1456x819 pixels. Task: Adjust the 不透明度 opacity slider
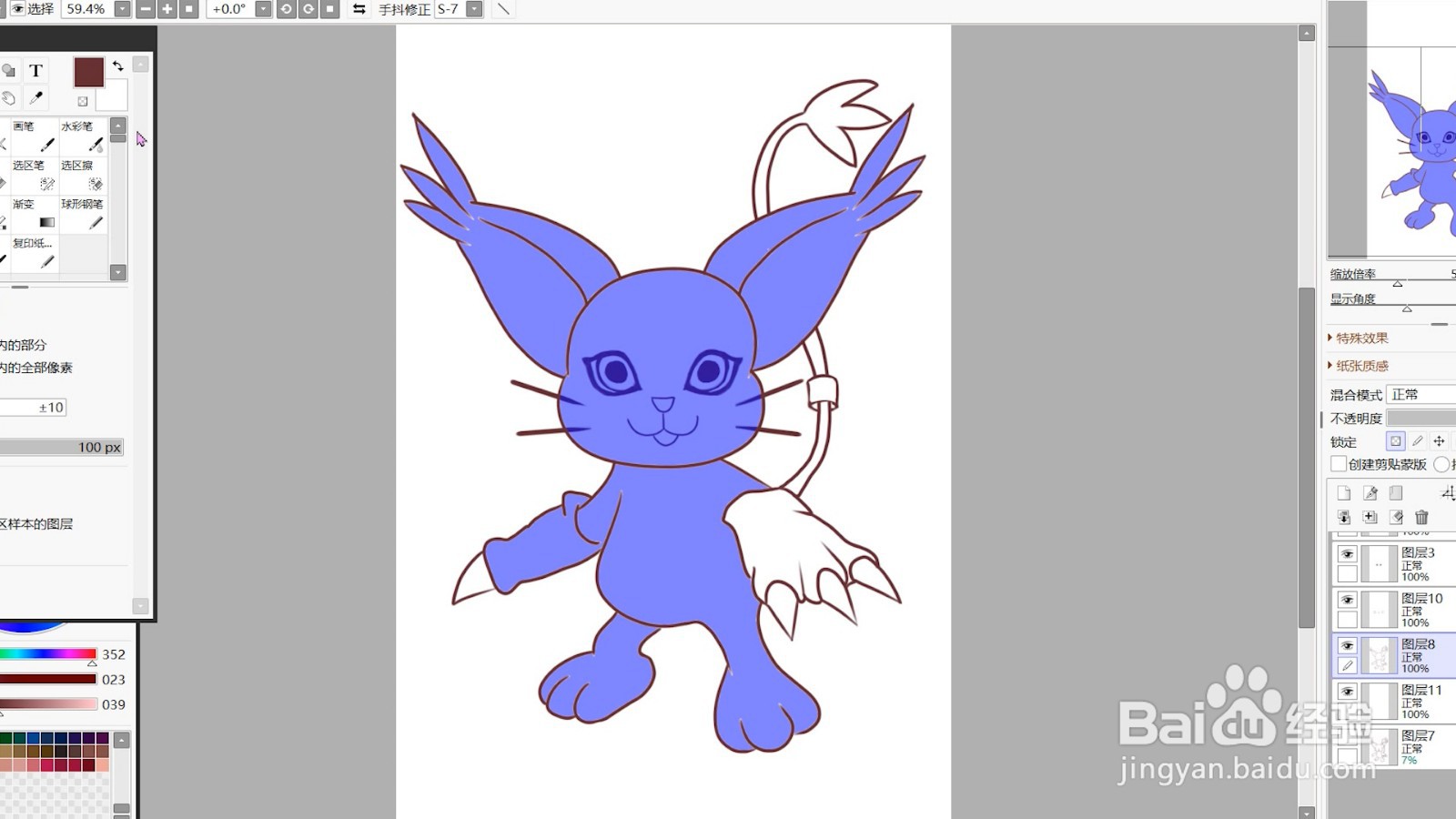[1421, 418]
